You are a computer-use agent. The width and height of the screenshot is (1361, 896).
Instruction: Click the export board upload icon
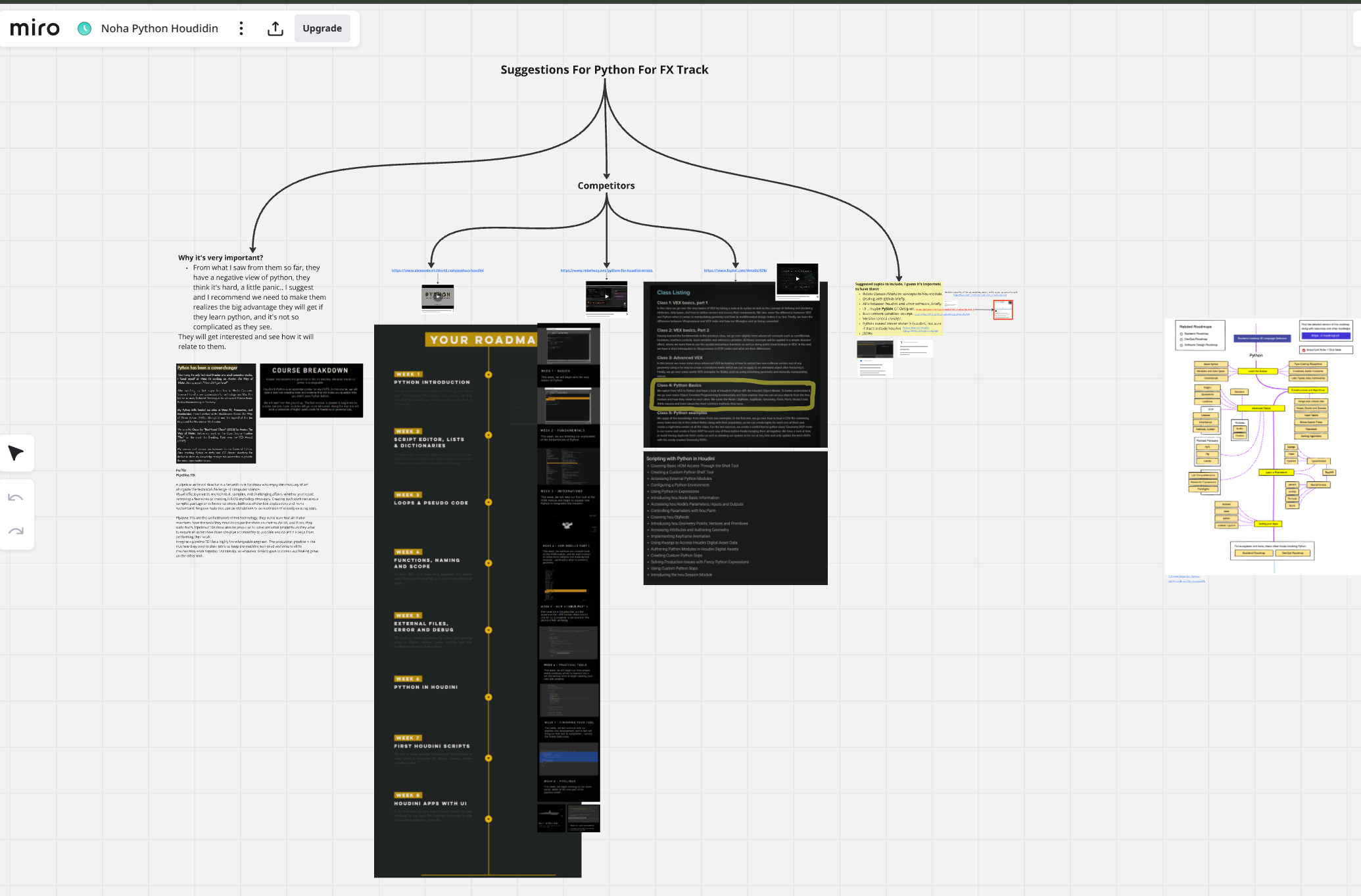point(275,28)
